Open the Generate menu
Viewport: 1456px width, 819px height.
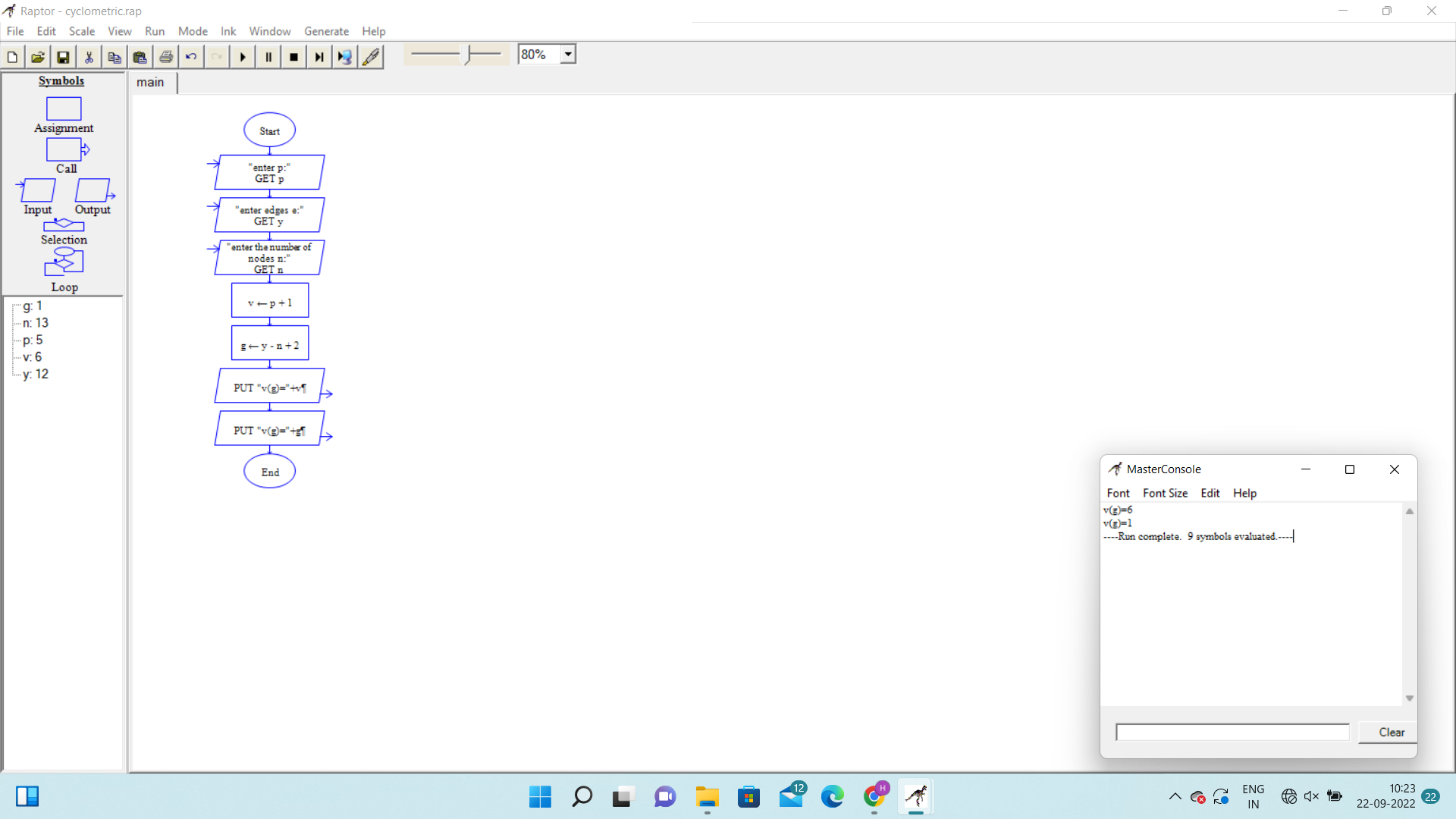[x=326, y=31]
